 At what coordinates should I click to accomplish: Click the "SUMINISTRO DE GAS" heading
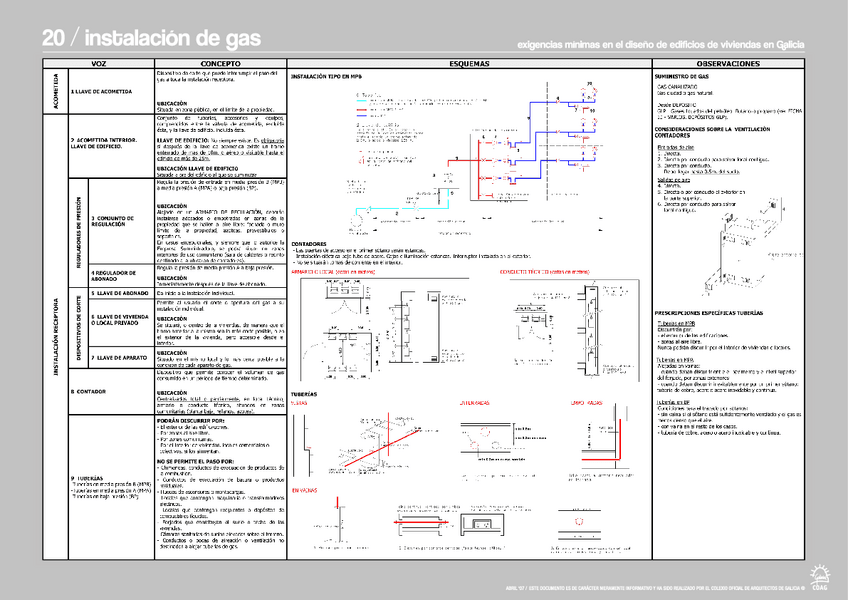(x=681, y=77)
